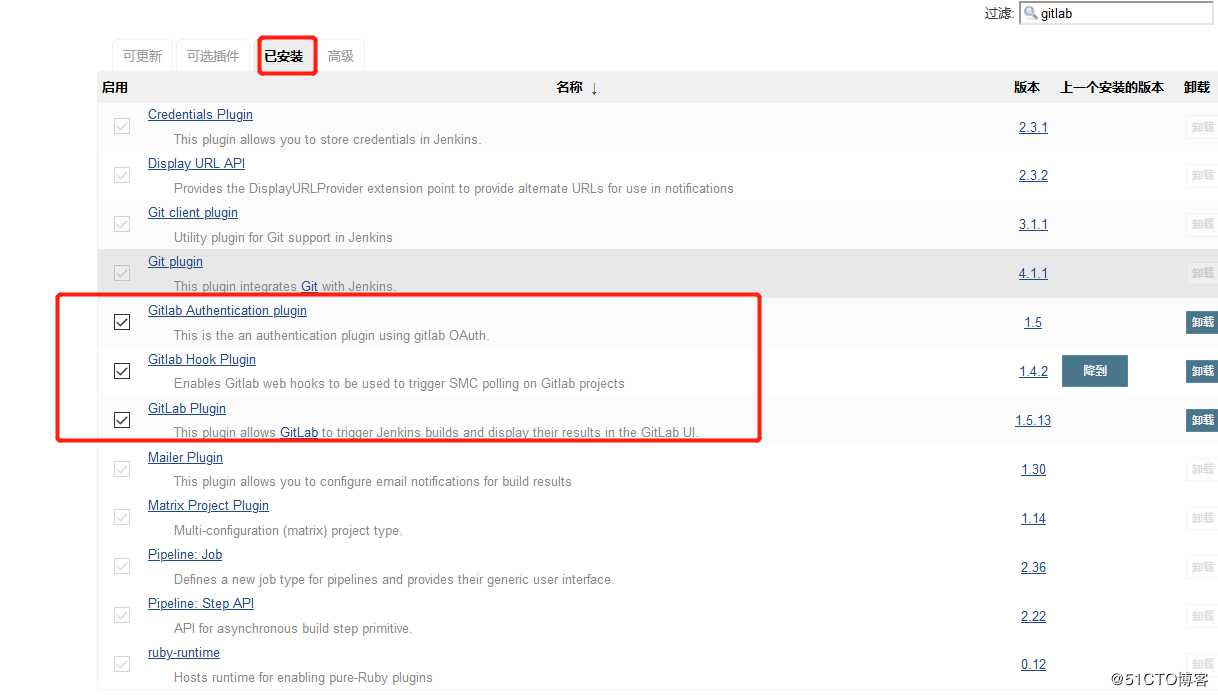This screenshot has height=696, width=1218.
Task: Switch to the 可更新 tab
Action: pyautogui.click(x=142, y=56)
